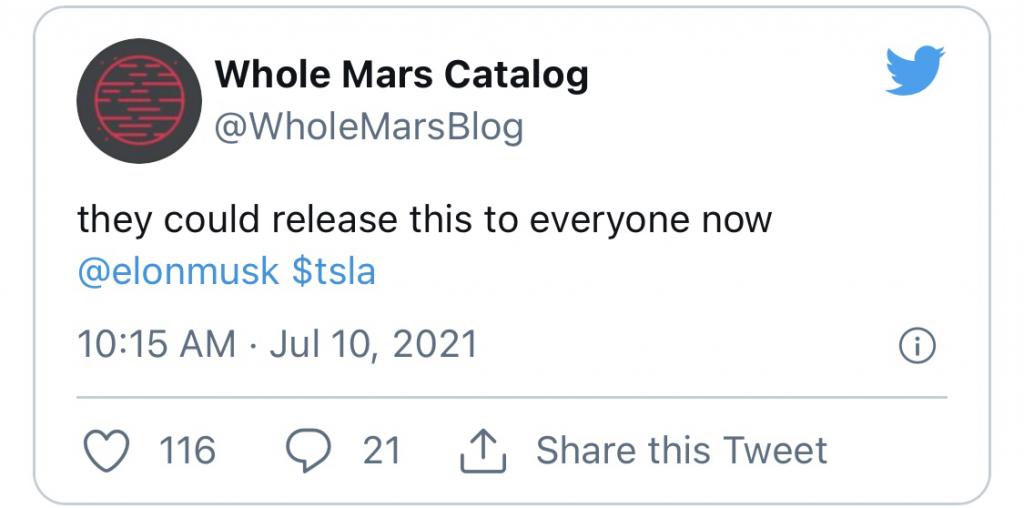This screenshot has width=1024, height=508.
Task: Open the @elonmusk mention link
Action: 178,272
